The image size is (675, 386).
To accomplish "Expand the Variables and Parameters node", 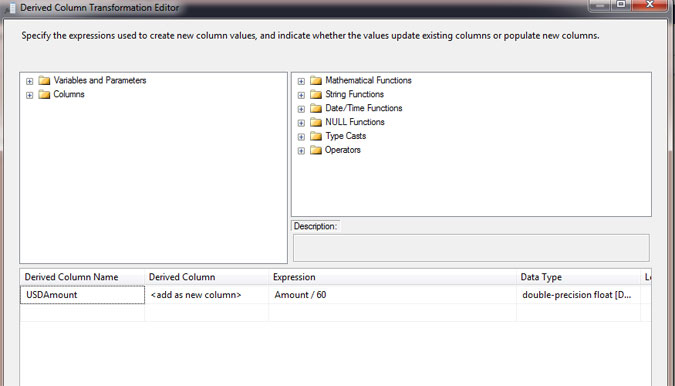I will click(x=29, y=81).
